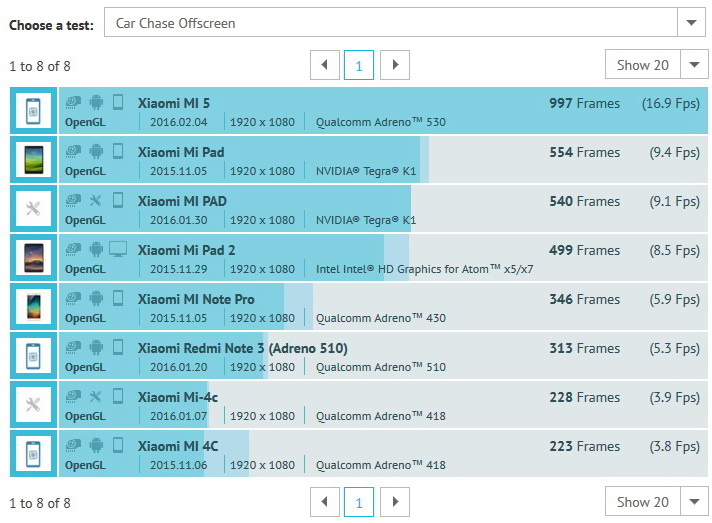Click phone icon in Xiaomi MI 4C row
The image size is (712, 523).
point(118,445)
